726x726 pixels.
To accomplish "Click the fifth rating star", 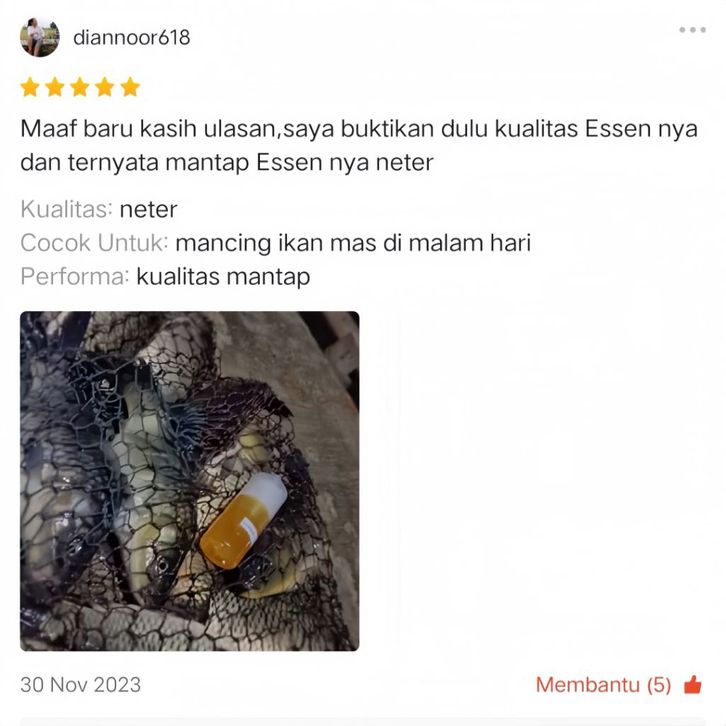I will [x=130, y=87].
